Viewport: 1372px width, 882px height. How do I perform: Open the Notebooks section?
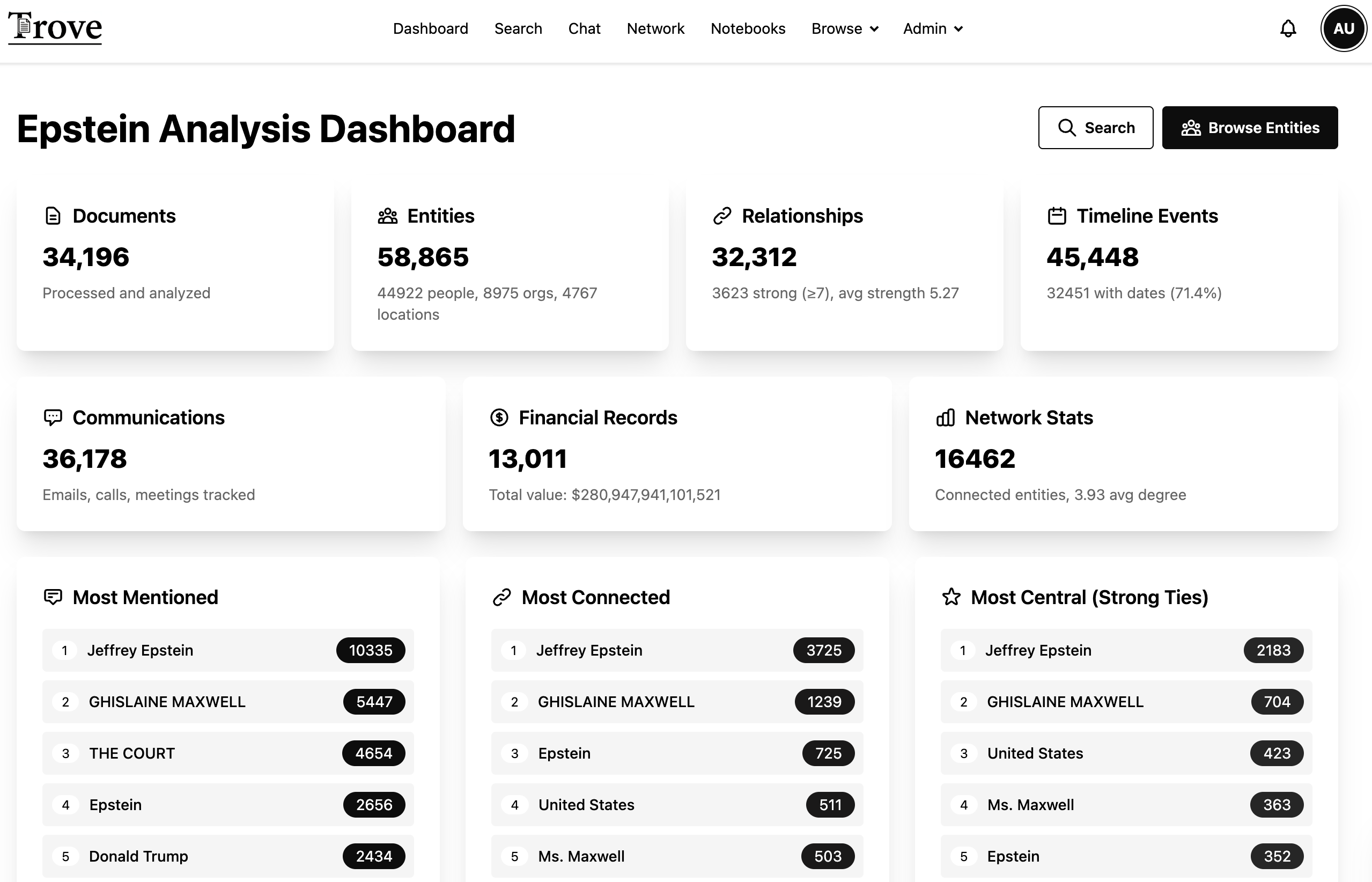748,28
